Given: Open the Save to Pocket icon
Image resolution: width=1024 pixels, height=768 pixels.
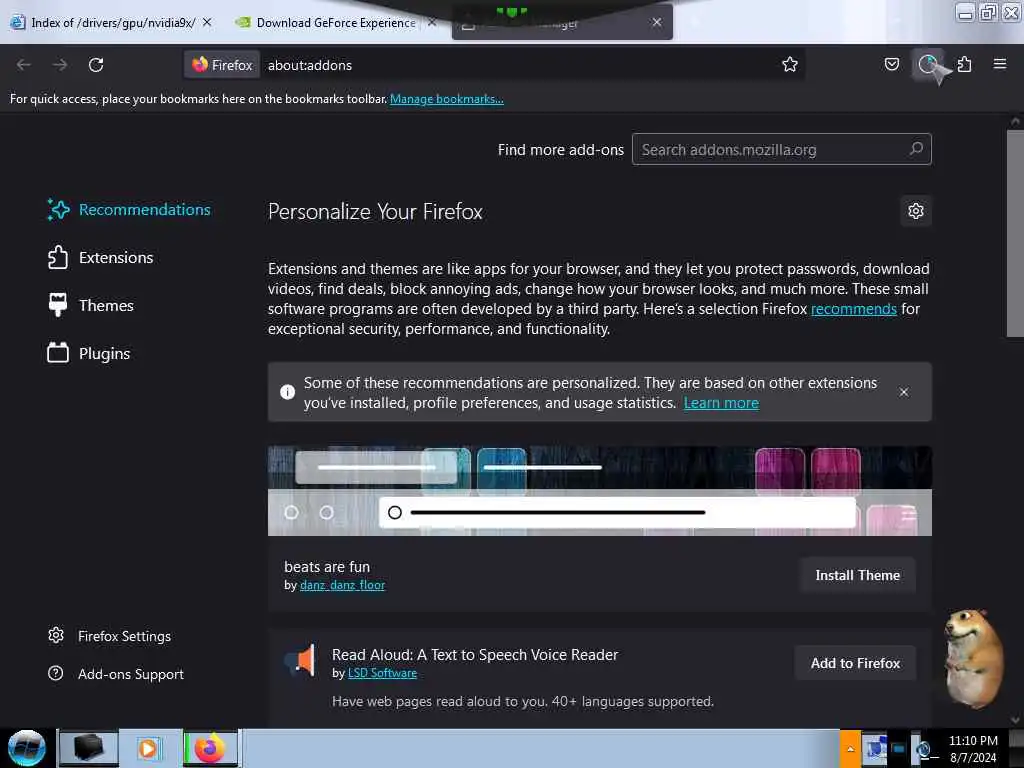Looking at the screenshot, I should point(891,64).
